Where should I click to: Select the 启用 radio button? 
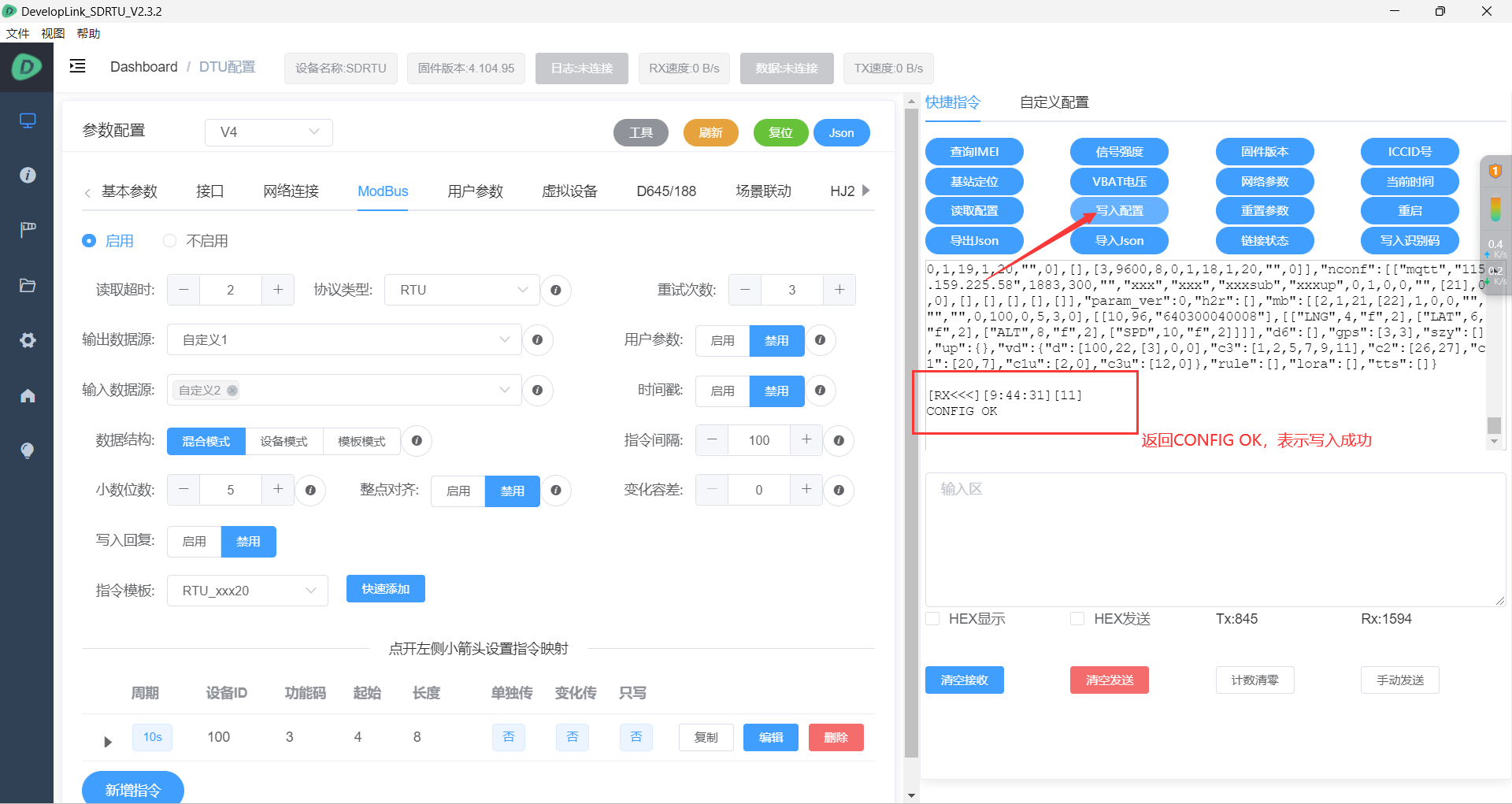89,241
